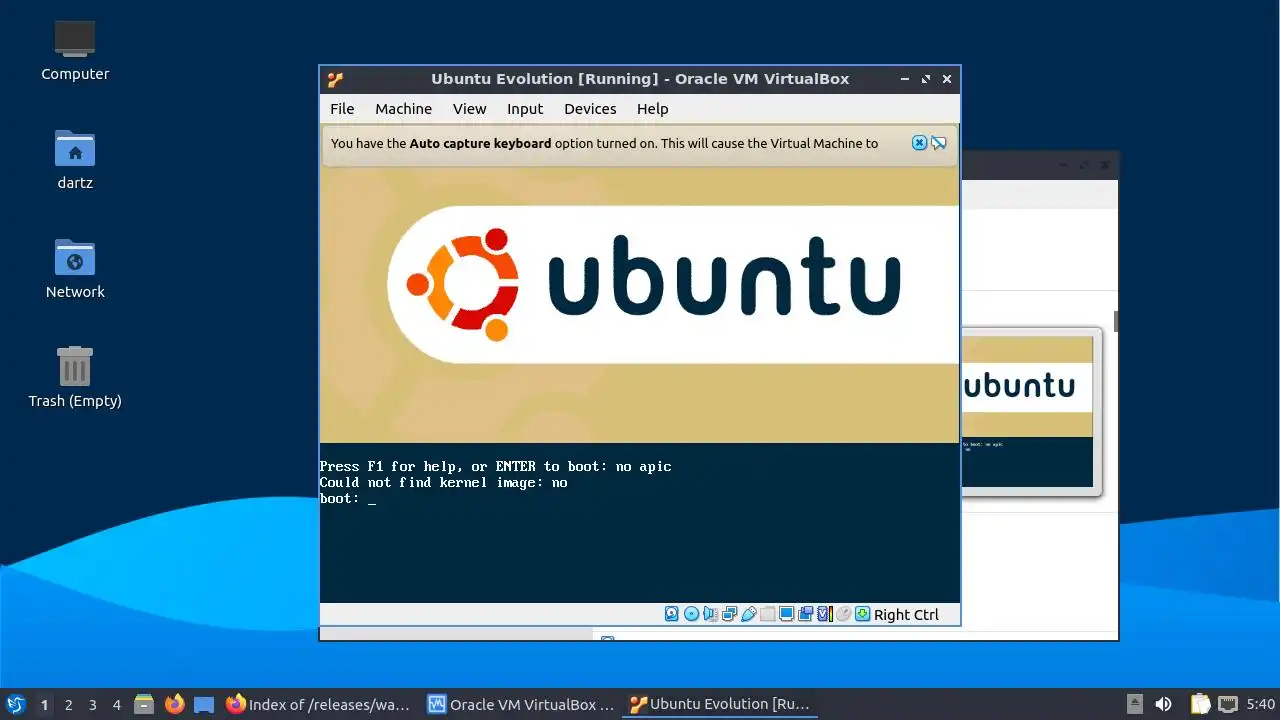This screenshot has height=720, width=1280.
Task: Open the File menu in VirtualBox VM window
Action: coord(342,109)
